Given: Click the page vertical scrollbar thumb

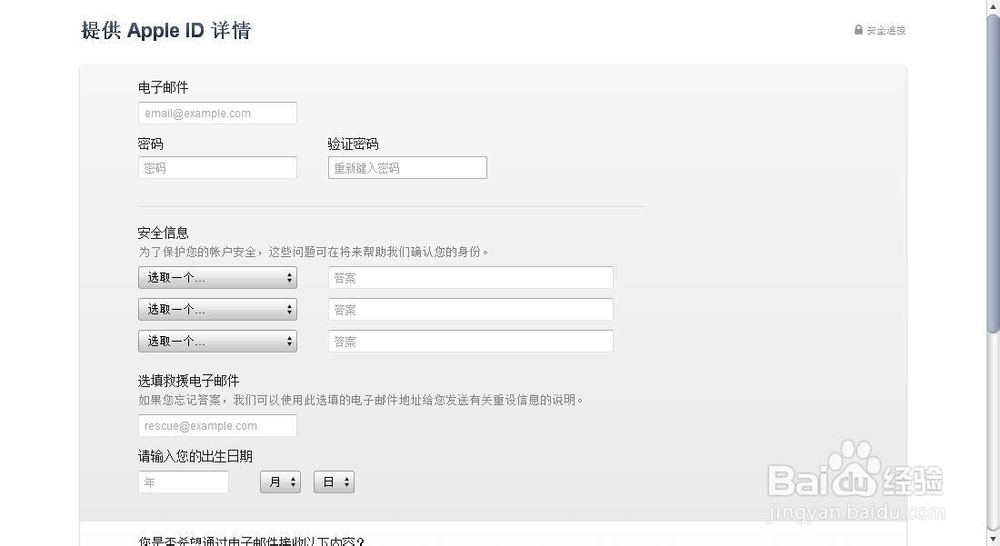Looking at the screenshot, I should (x=993, y=172).
